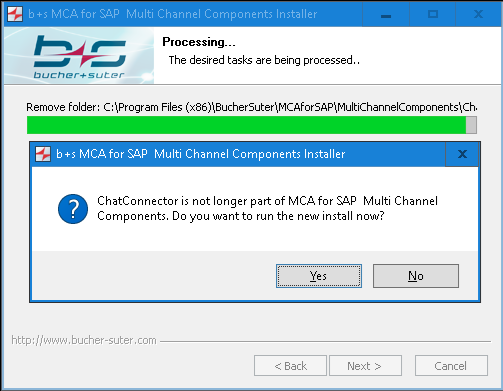Minimize the main installer window
503x391 pixels.
386,14
